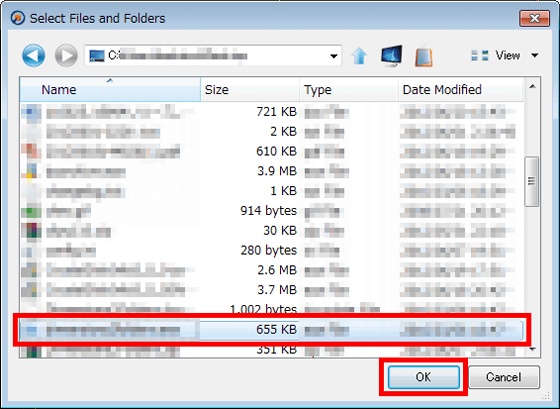
Task: Select the file sized 3.7 MB
Action: click(271, 290)
